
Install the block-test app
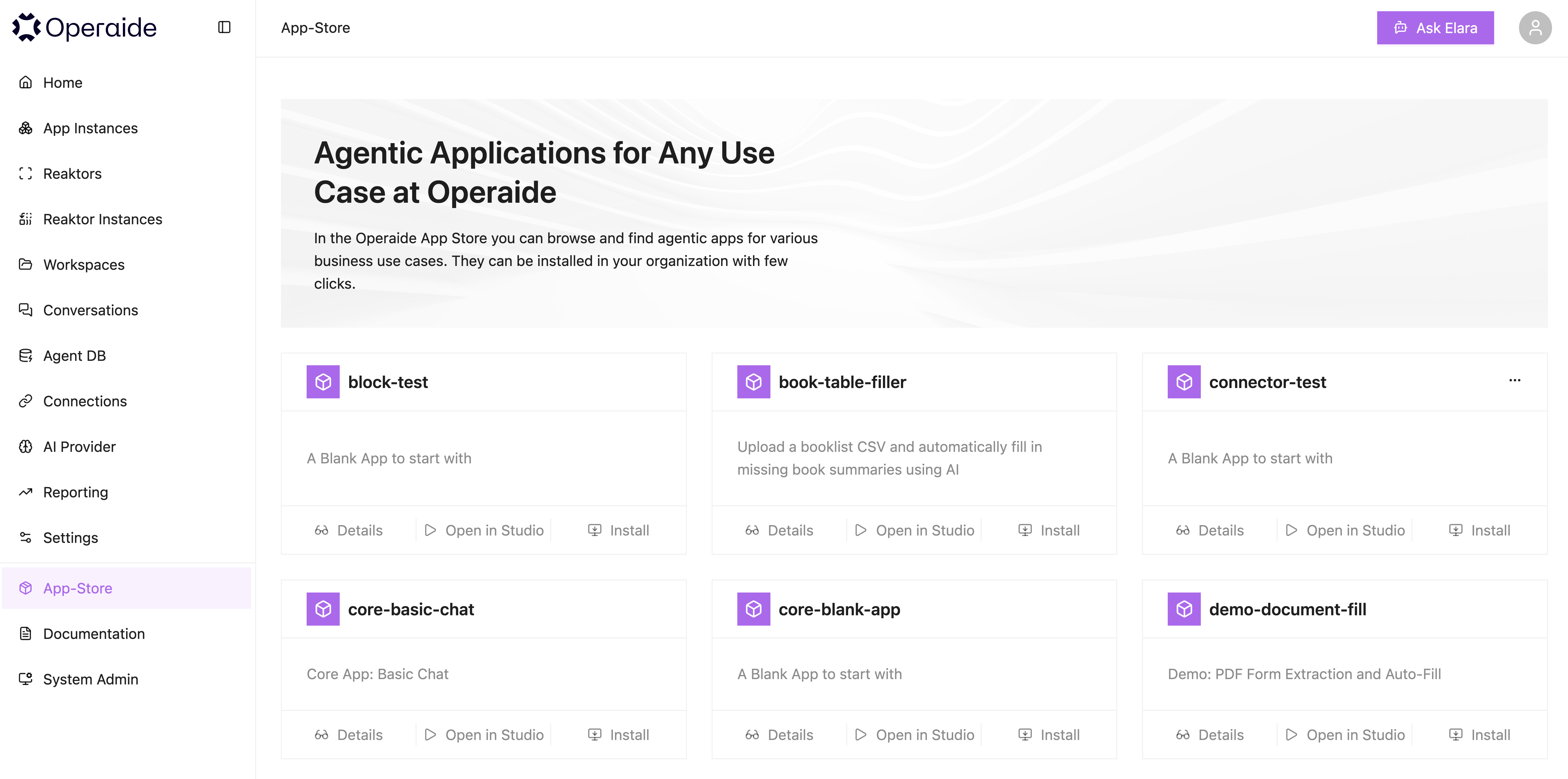[x=619, y=530]
